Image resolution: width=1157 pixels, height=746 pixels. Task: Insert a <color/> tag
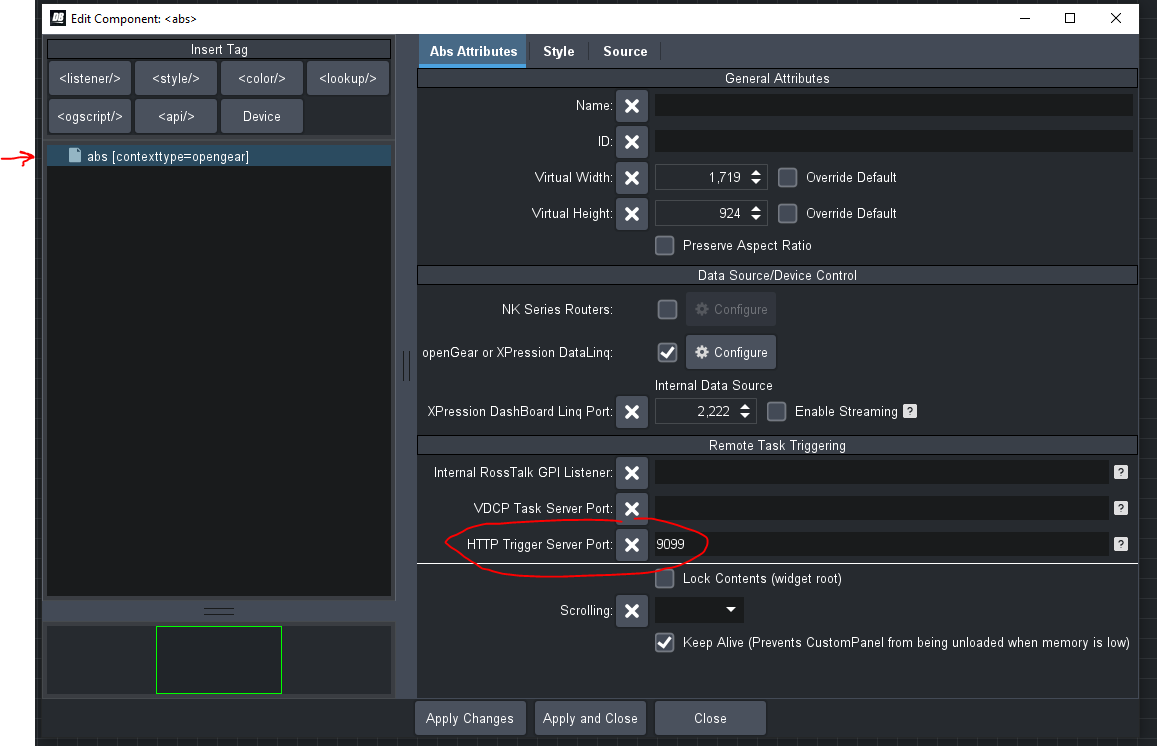262,78
